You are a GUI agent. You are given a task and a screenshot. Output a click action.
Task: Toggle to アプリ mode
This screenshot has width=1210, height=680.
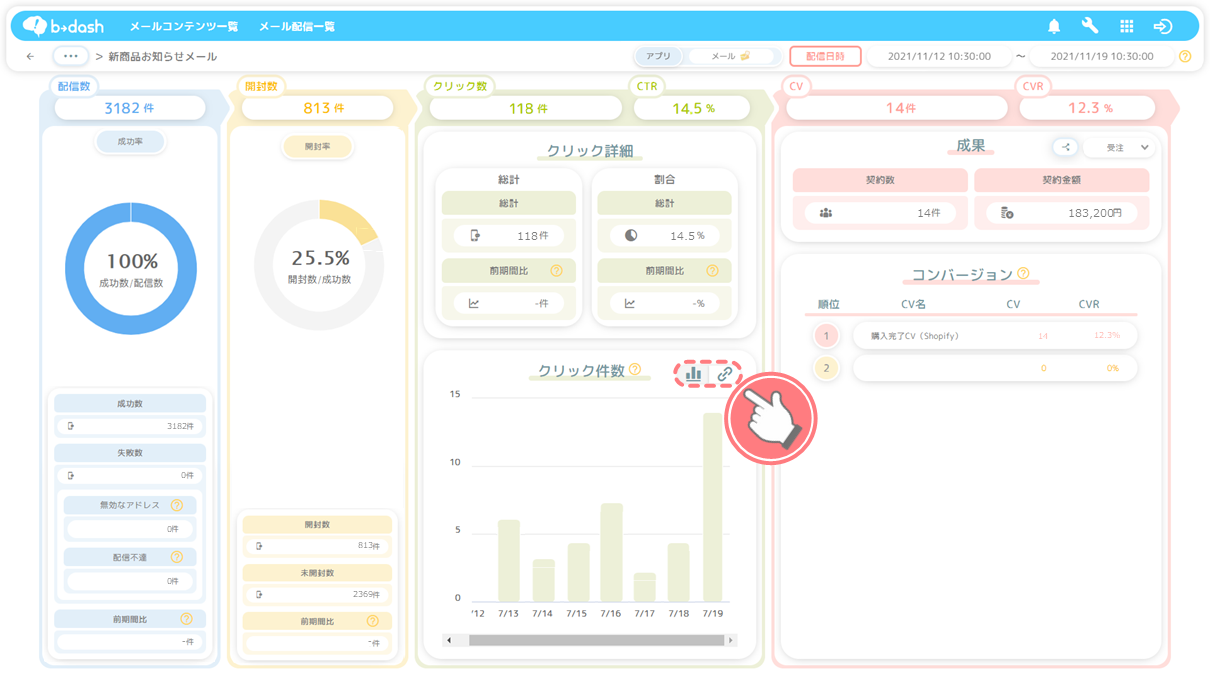(x=658, y=57)
